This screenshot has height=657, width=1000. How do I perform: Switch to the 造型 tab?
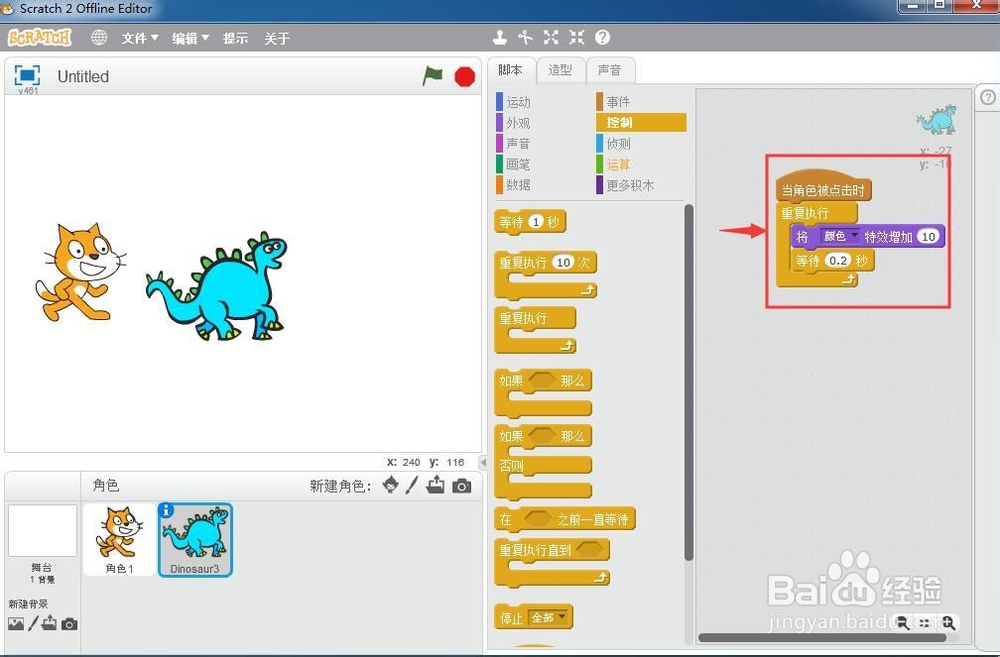[560, 70]
